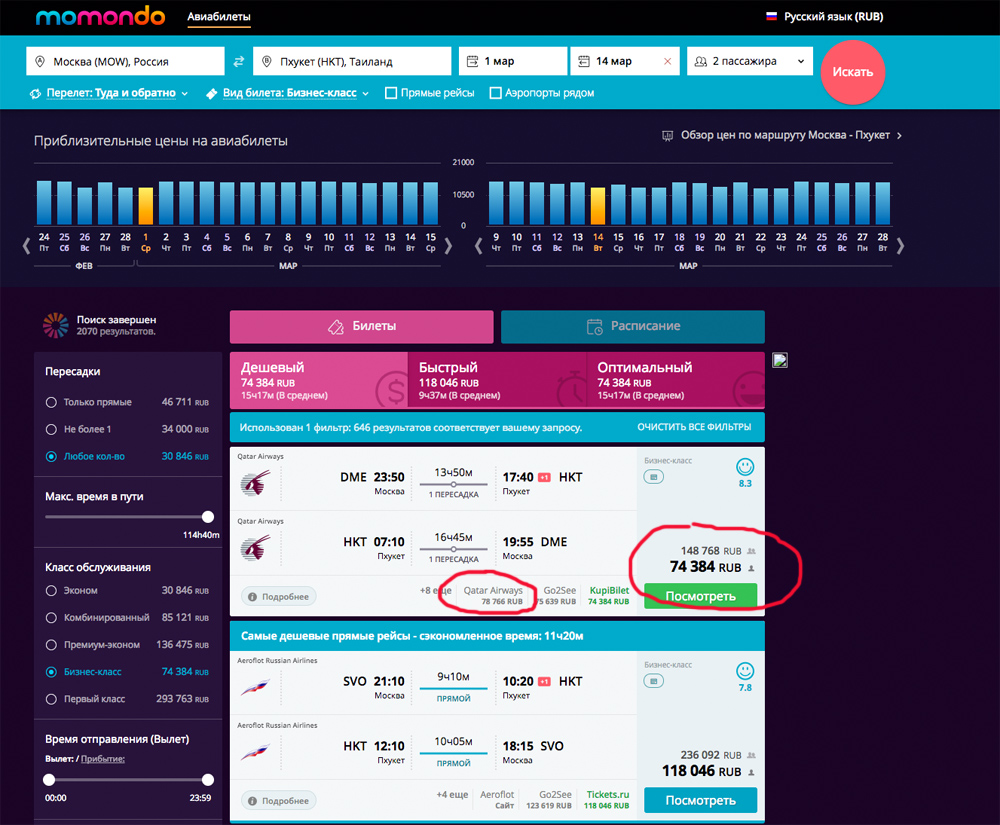1000x825 pixels.
Task: Click the 7.8 smiley rating icon
Action: tap(745, 671)
